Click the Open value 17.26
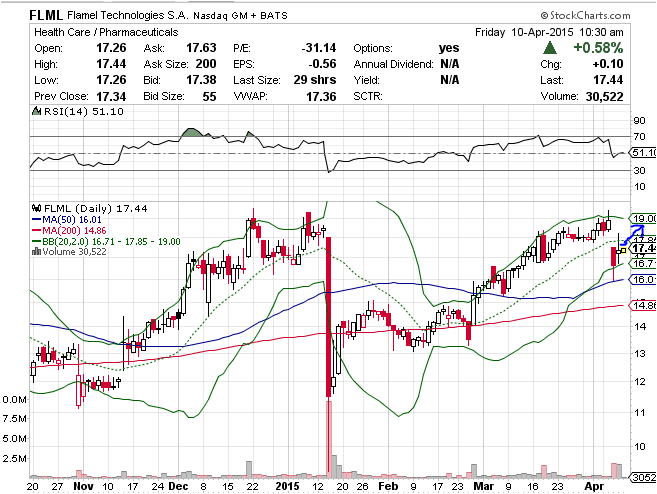Screen dimensions: 657x494 (x=111, y=48)
